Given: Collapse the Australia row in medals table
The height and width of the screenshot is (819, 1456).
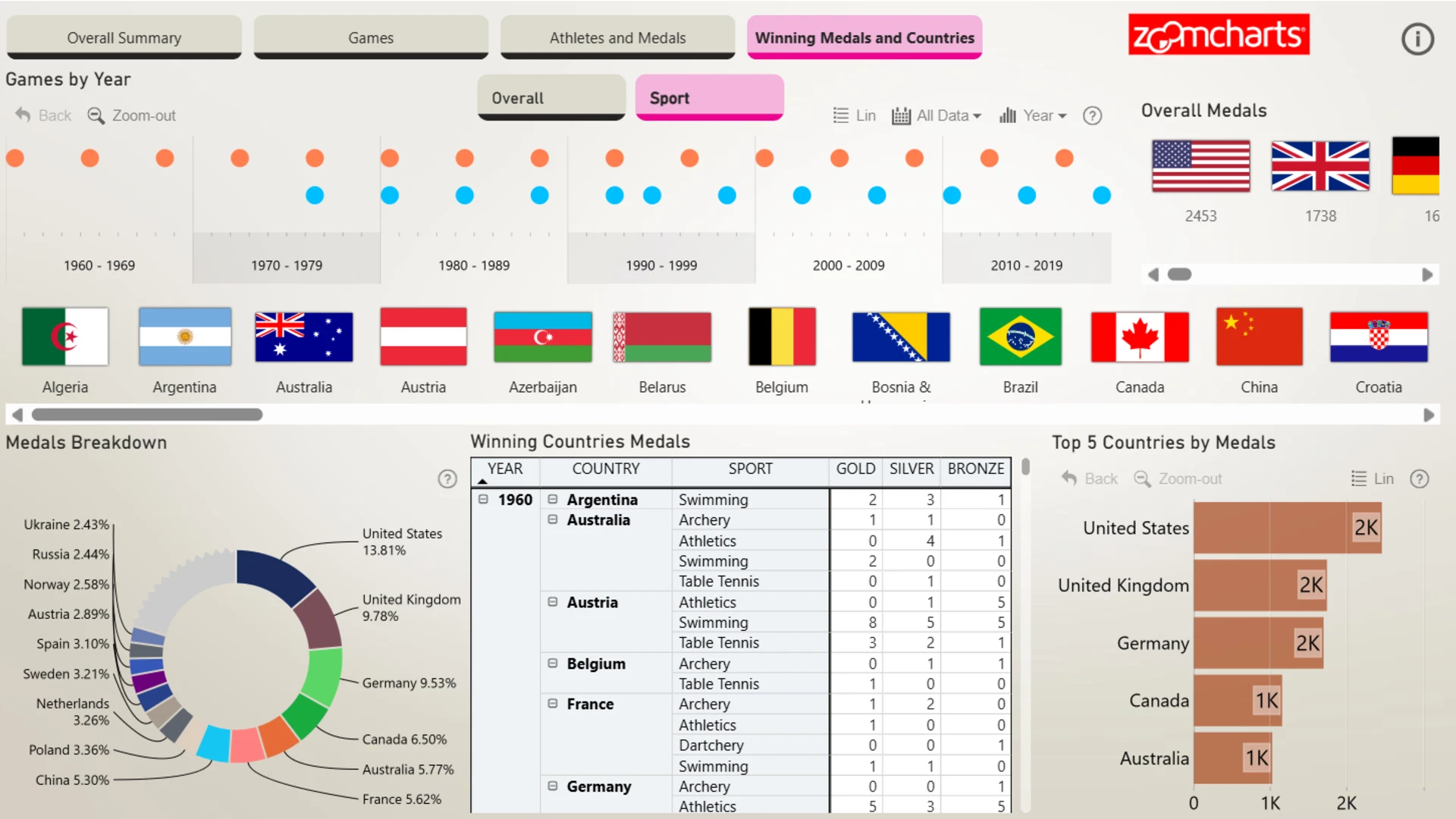Looking at the screenshot, I should (553, 519).
